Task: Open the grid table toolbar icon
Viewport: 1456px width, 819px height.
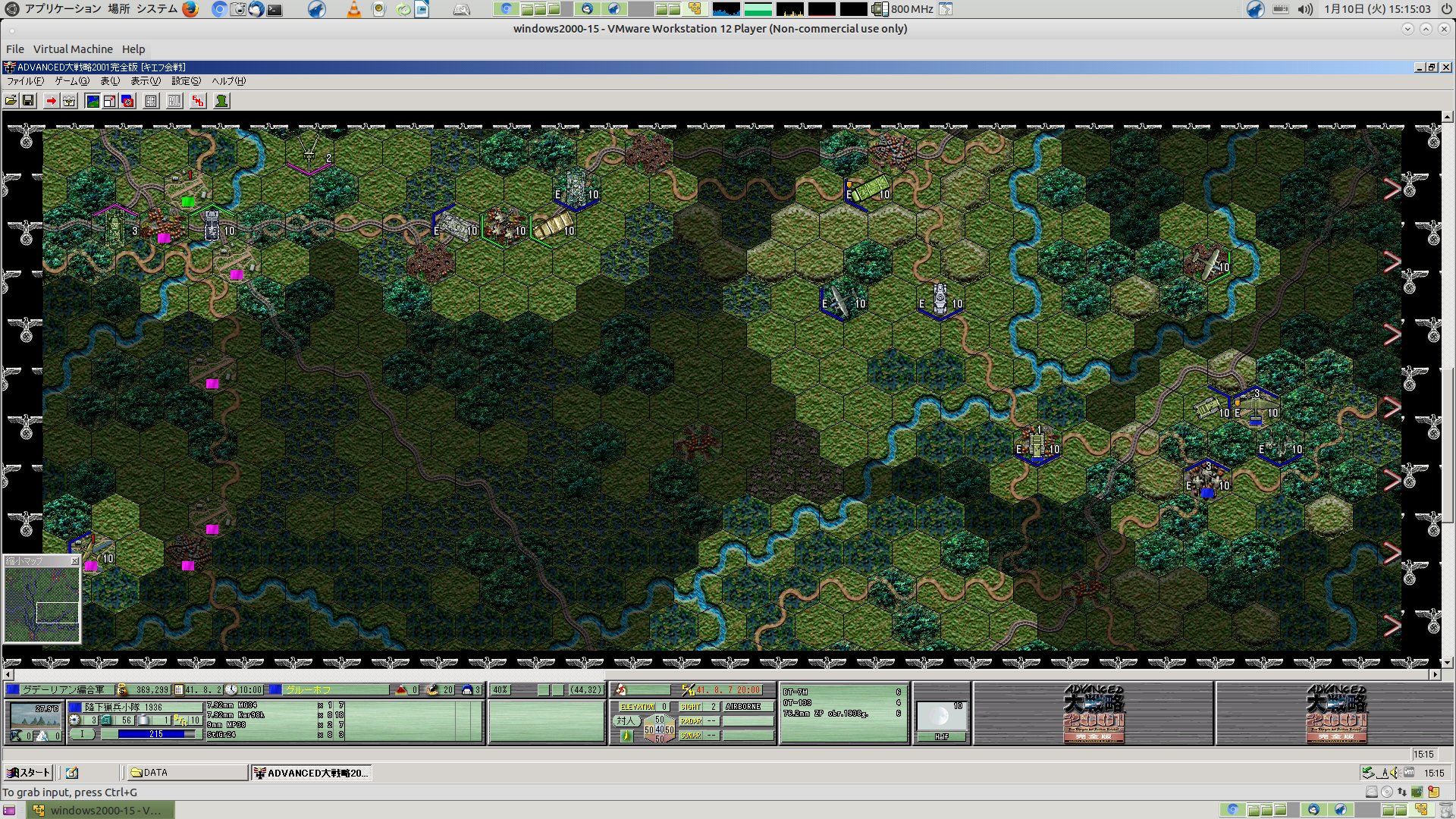Action: click(151, 101)
